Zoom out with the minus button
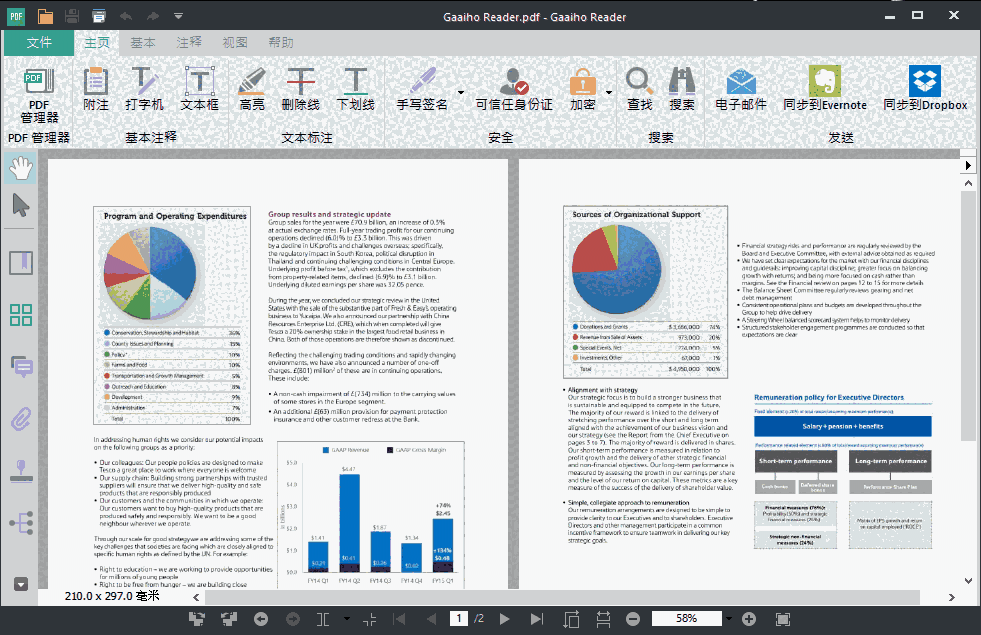The image size is (981, 635). point(633,619)
